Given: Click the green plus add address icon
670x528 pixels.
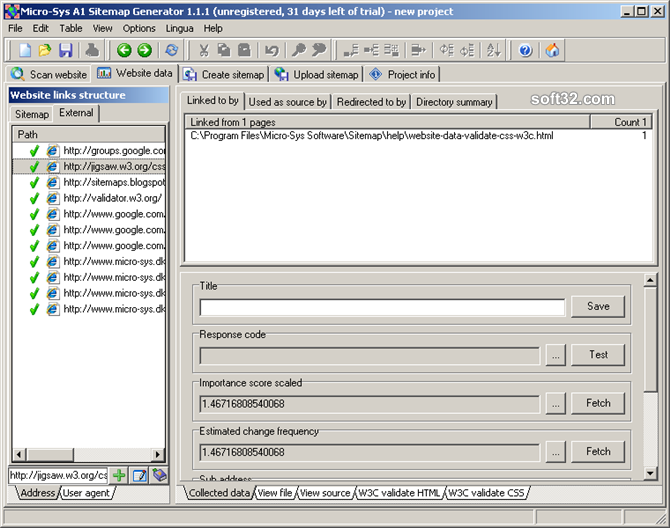Looking at the screenshot, I should (x=119, y=475).
